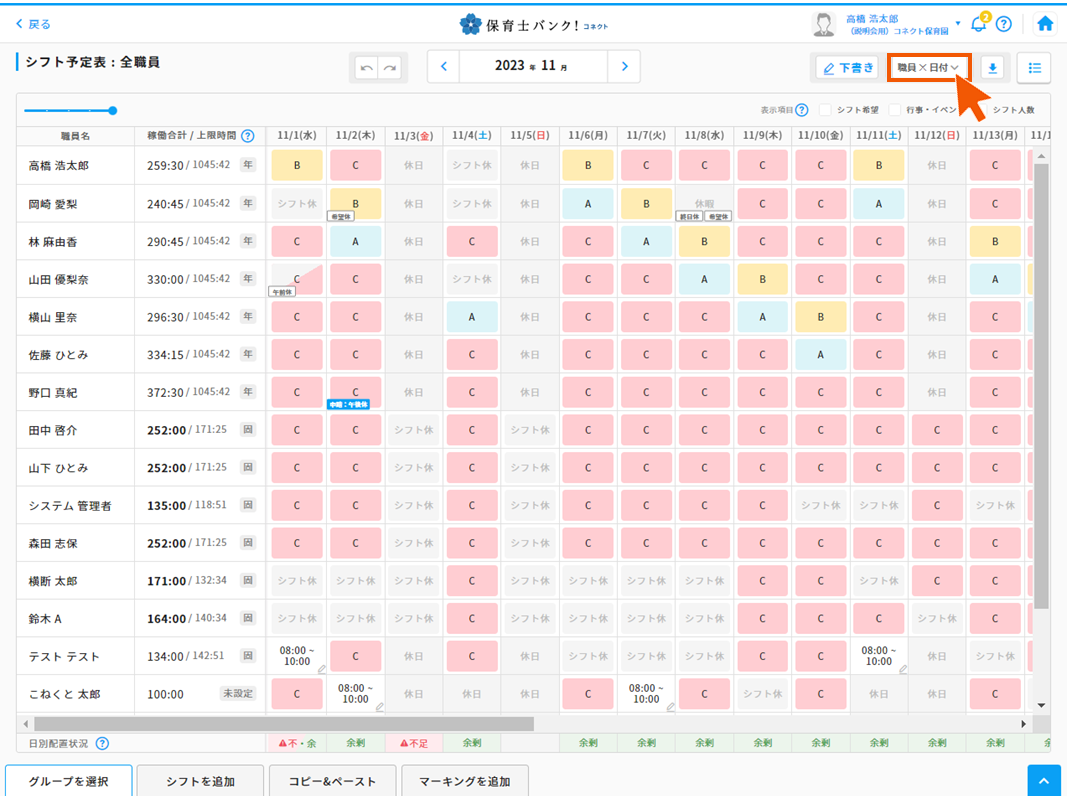Open the list view icon button

tap(1034, 67)
